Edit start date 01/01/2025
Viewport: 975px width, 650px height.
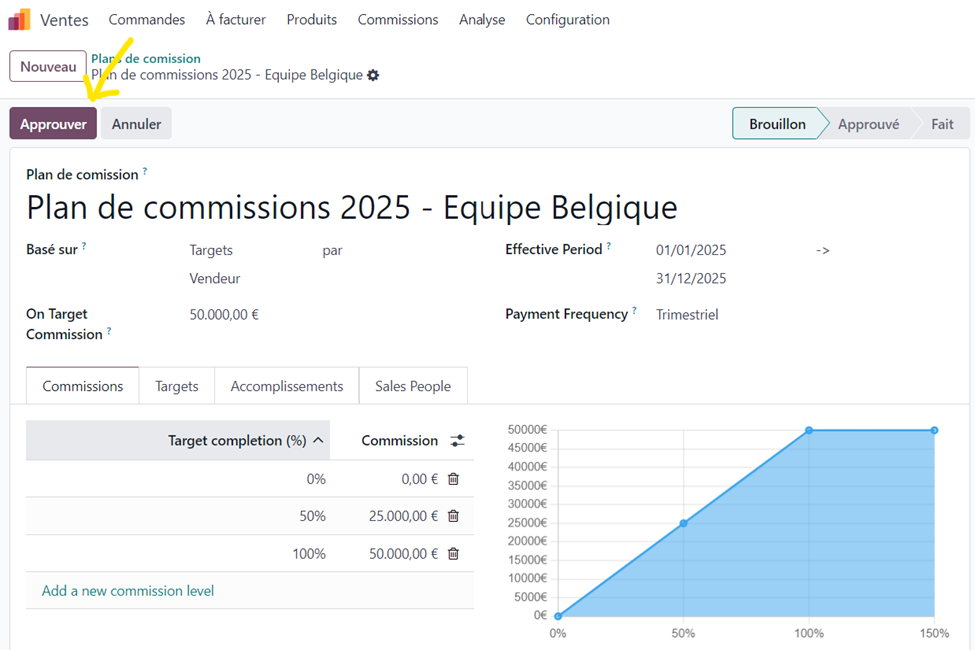[691, 250]
